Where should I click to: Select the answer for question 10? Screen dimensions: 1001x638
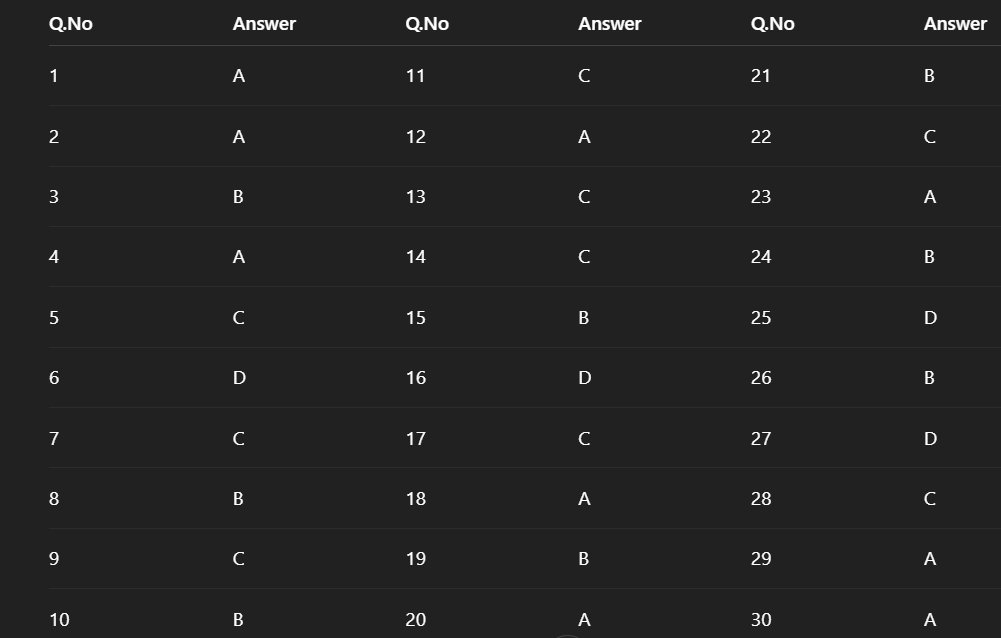[238, 620]
